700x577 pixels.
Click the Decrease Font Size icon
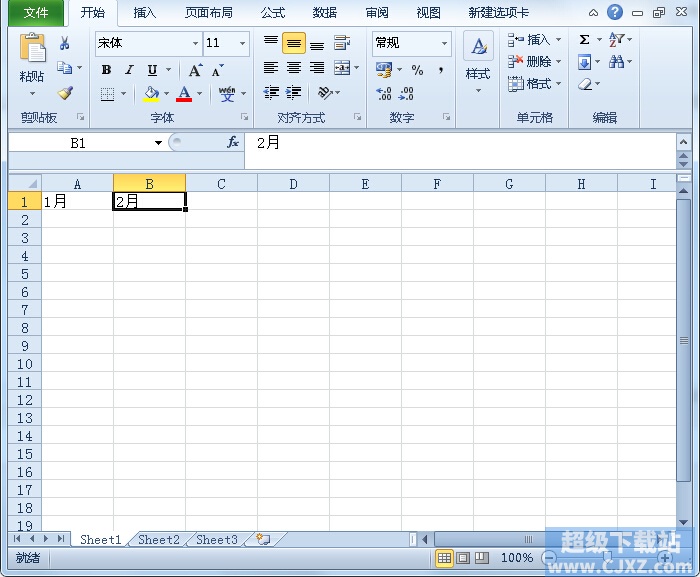[217, 71]
